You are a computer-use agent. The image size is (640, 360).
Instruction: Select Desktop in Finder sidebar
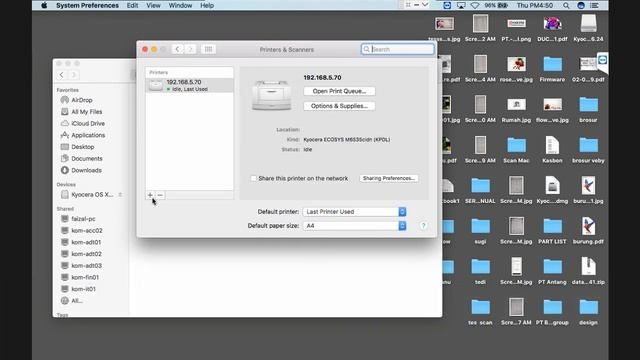pos(82,147)
